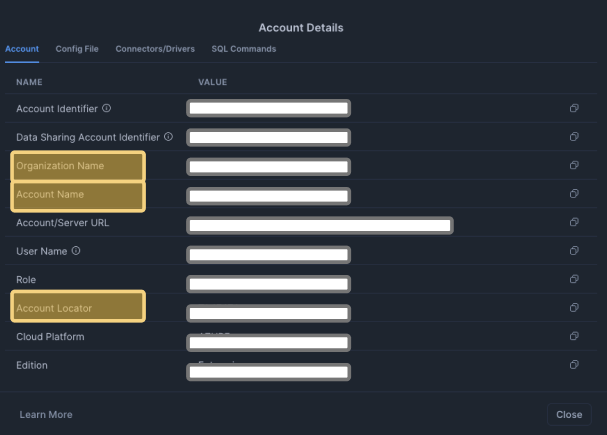Select the Cloud Platform label

click(50, 337)
